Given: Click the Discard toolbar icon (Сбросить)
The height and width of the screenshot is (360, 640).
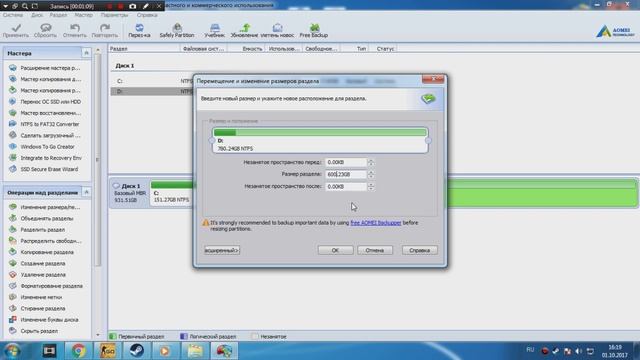Looking at the screenshot, I should pos(45,31).
